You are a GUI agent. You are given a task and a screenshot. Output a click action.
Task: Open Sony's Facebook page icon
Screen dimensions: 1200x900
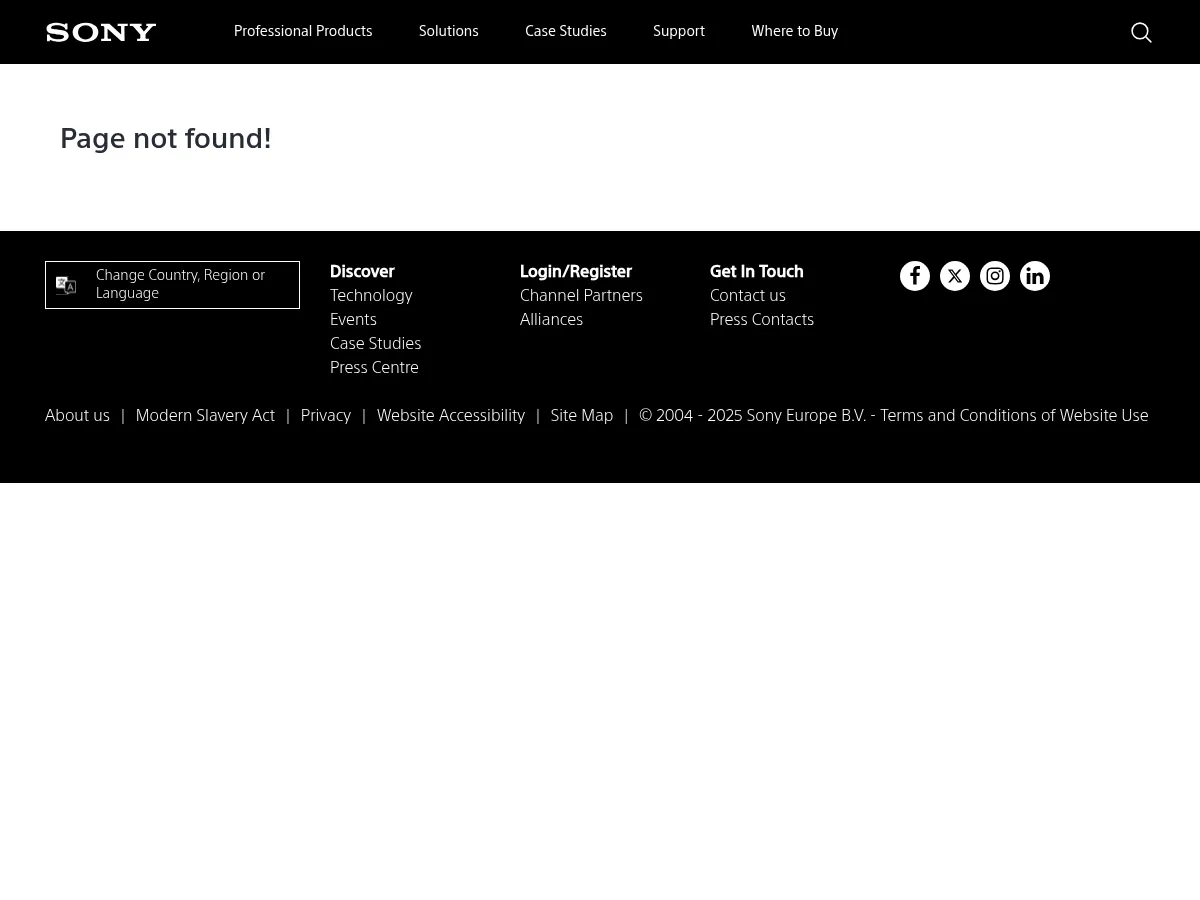pos(915,276)
